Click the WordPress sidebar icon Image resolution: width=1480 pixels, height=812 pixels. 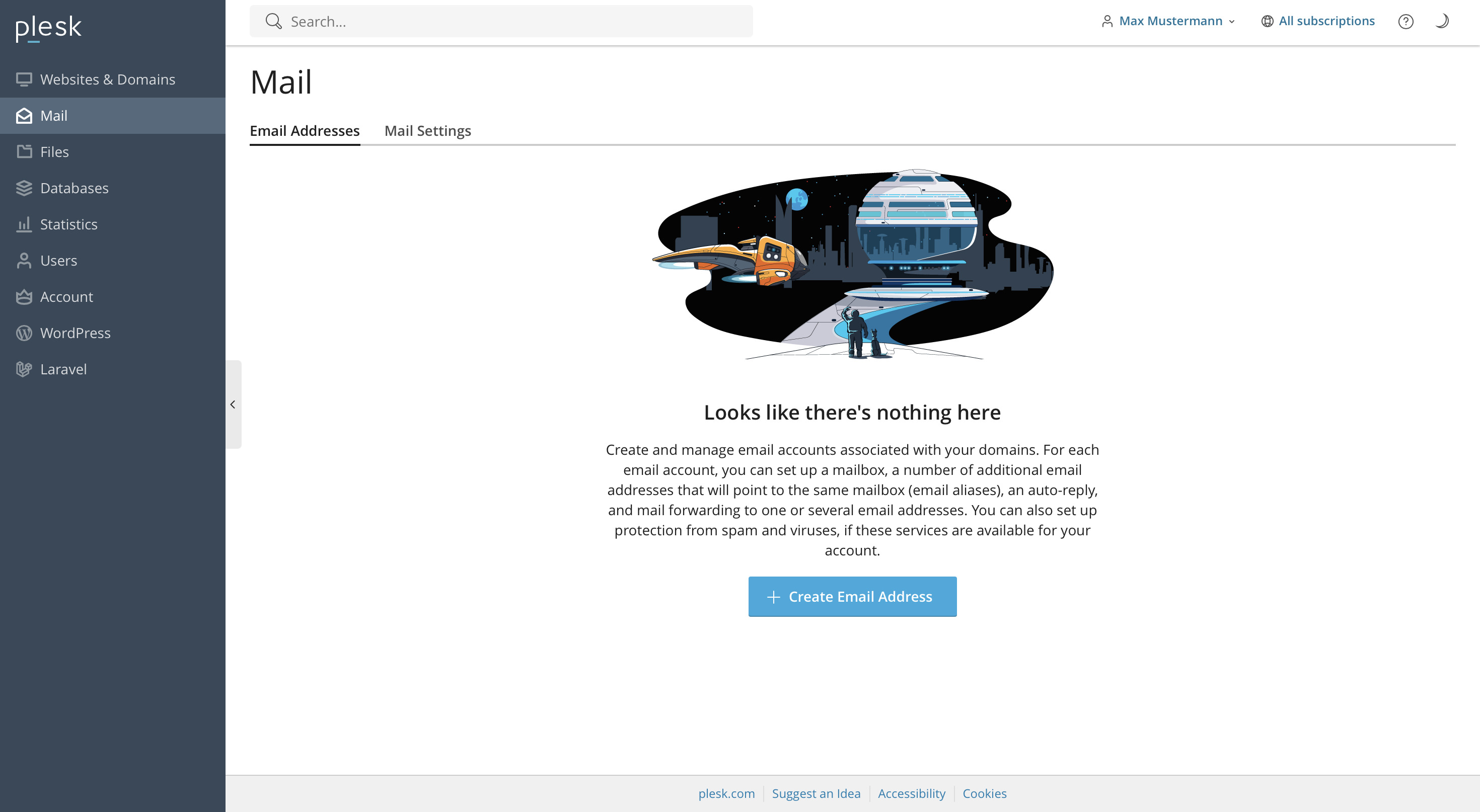24,333
